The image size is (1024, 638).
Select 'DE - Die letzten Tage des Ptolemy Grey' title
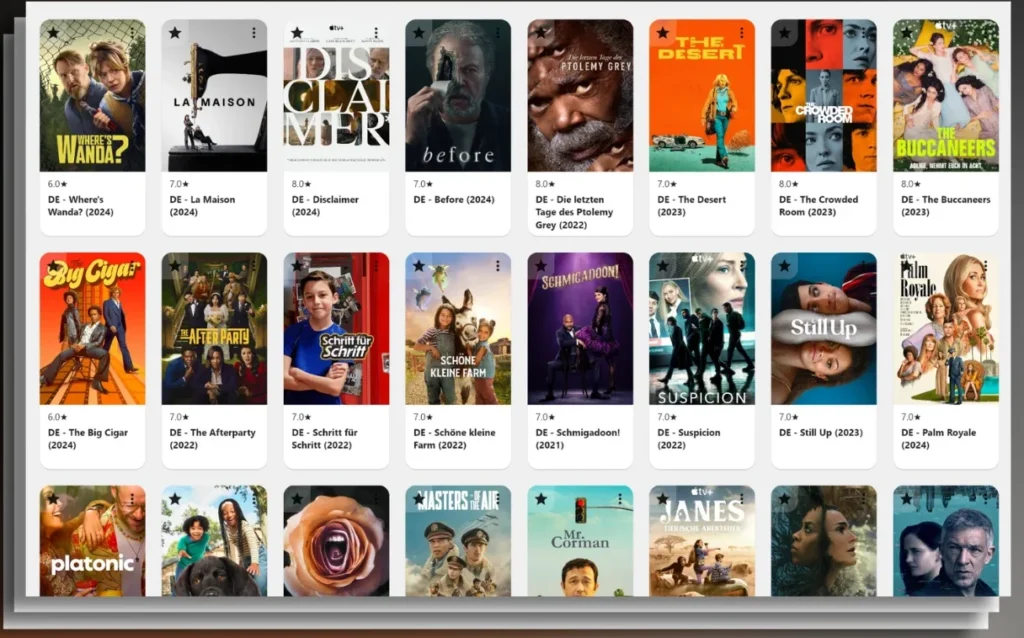575,212
